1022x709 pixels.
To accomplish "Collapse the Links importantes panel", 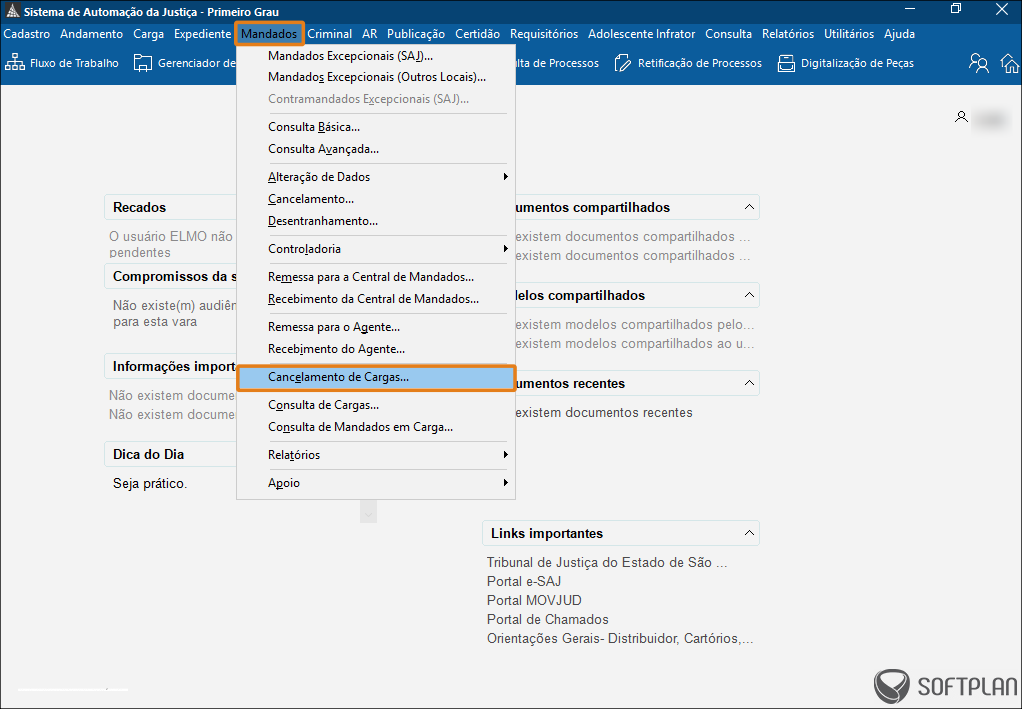I will click(x=748, y=533).
